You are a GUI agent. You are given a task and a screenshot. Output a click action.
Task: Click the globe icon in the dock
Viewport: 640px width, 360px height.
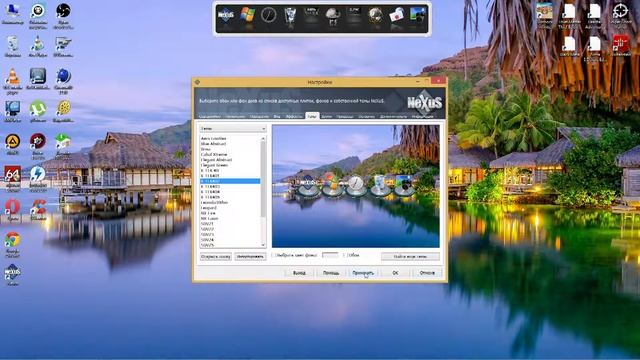coord(375,15)
